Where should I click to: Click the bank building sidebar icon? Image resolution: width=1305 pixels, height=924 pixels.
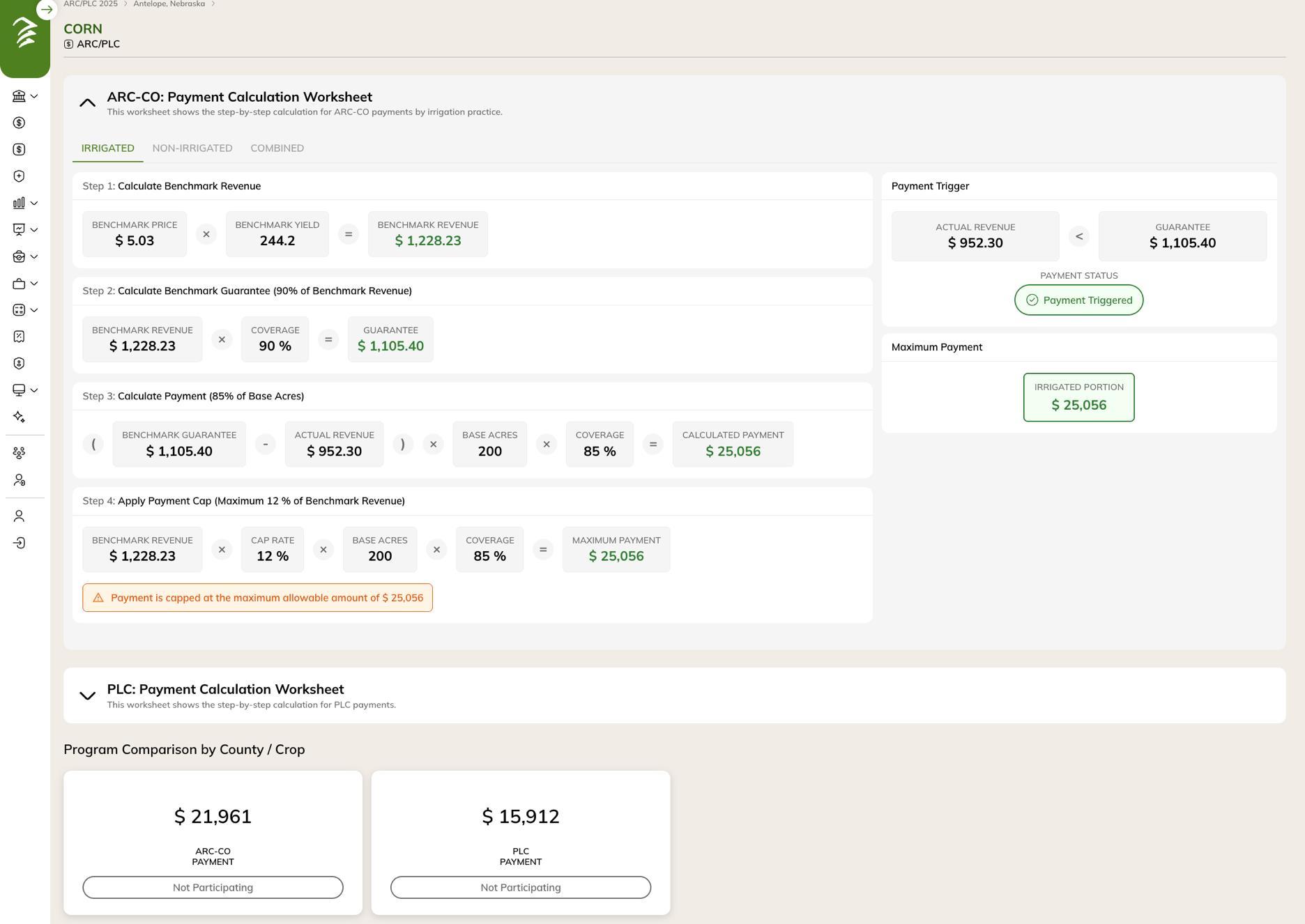click(19, 96)
